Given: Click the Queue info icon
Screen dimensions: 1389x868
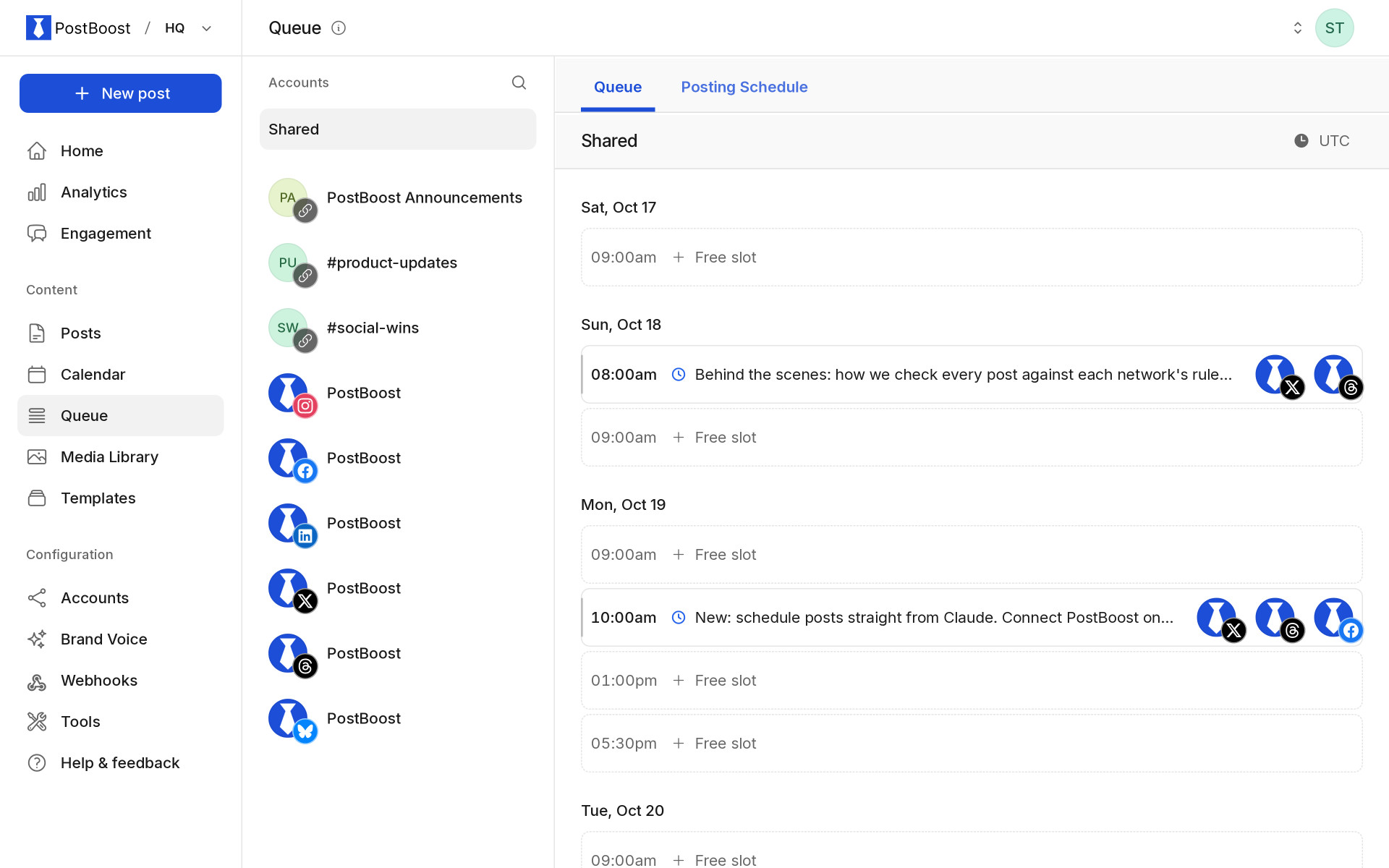Looking at the screenshot, I should click(x=339, y=27).
